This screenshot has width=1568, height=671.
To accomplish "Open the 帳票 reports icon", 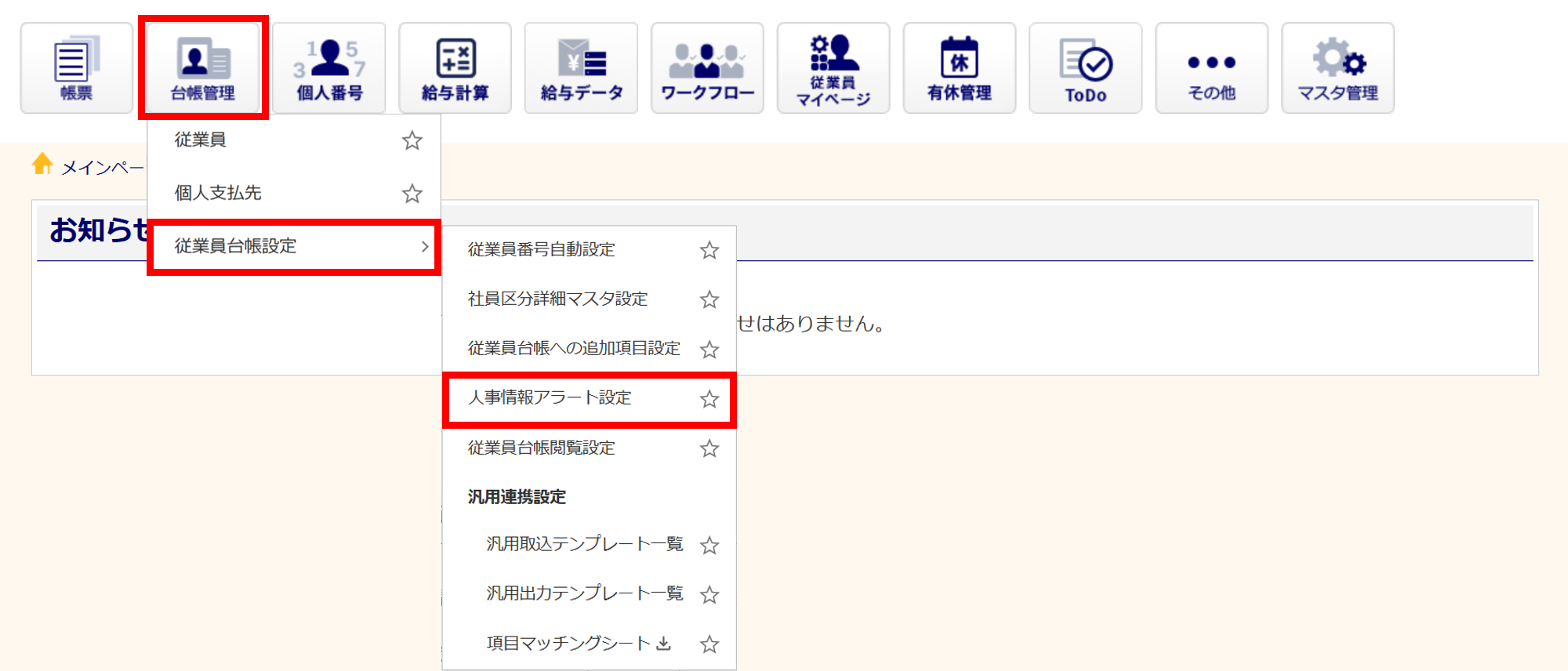I will [77, 68].
